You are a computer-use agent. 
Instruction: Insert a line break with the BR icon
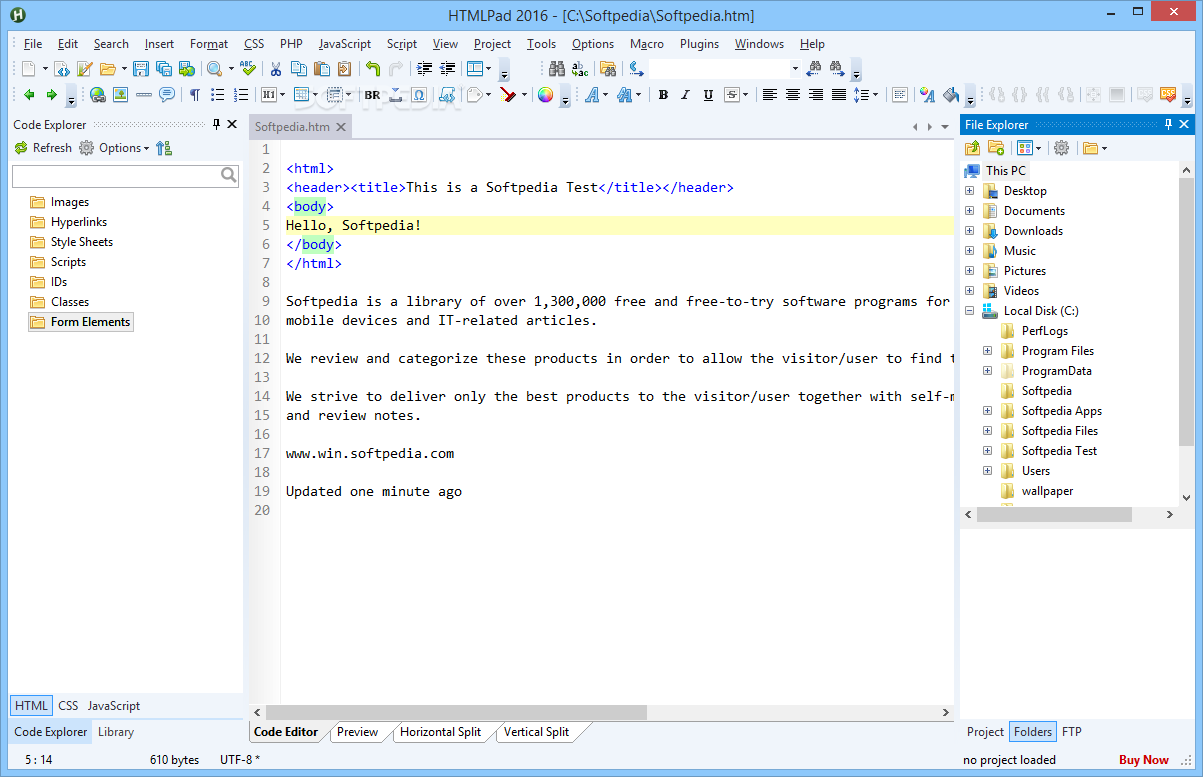[x=373, y=95]
